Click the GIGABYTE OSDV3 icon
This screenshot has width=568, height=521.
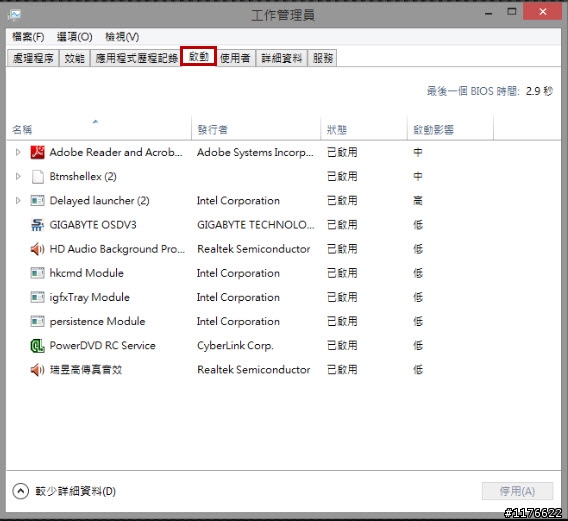coord(37,225)
